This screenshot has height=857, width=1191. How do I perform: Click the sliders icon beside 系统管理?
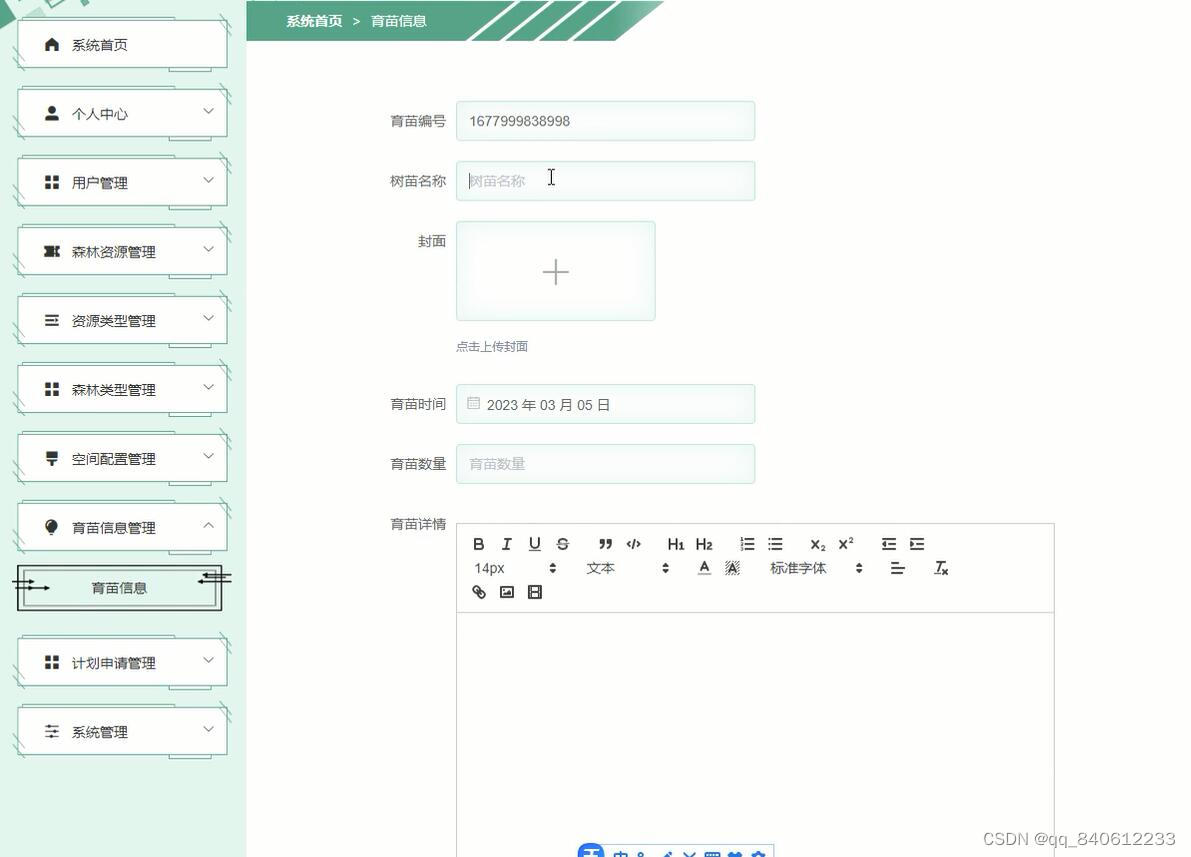[52, 732]
